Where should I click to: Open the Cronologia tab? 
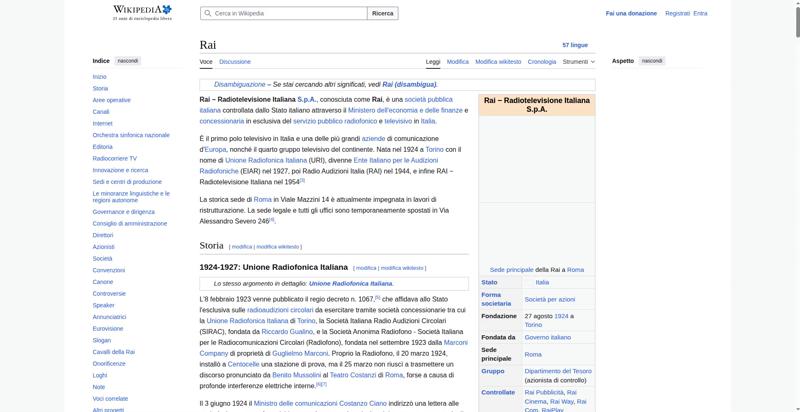tap(542, 61)
